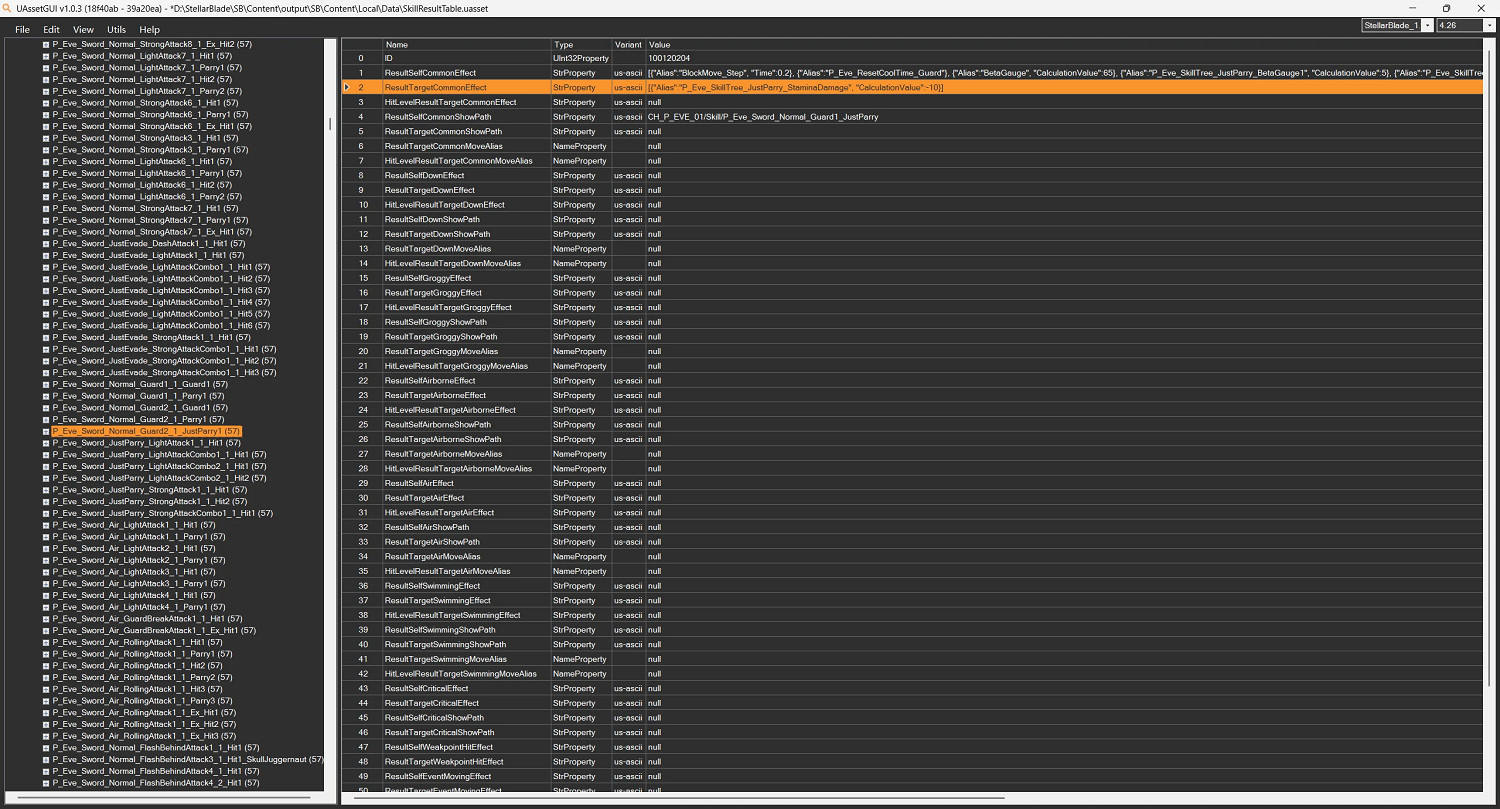This screenshot has height=809, width=1500.
Task: Click the Type column header
Action: pyautogui.click(x=580, y=45)
